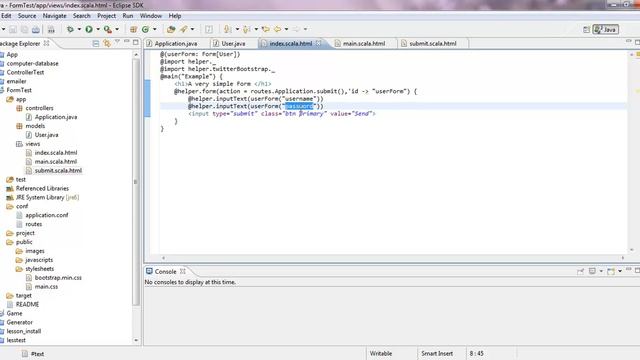This screenshot has width=640, height=360.
Task: Open the Run menu
Action: 128,16
